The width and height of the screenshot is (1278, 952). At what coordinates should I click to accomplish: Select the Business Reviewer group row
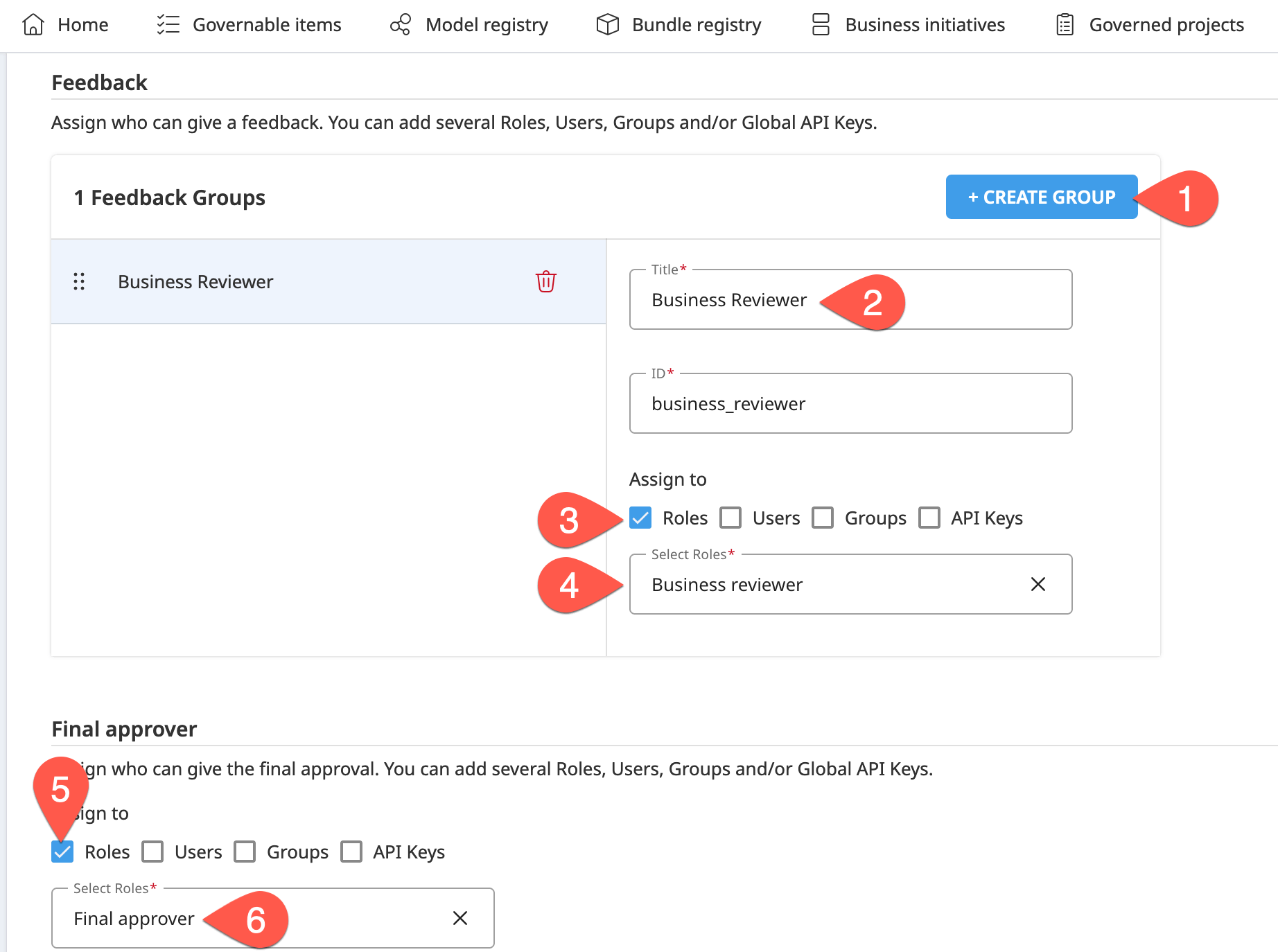[x=329, y=281]
